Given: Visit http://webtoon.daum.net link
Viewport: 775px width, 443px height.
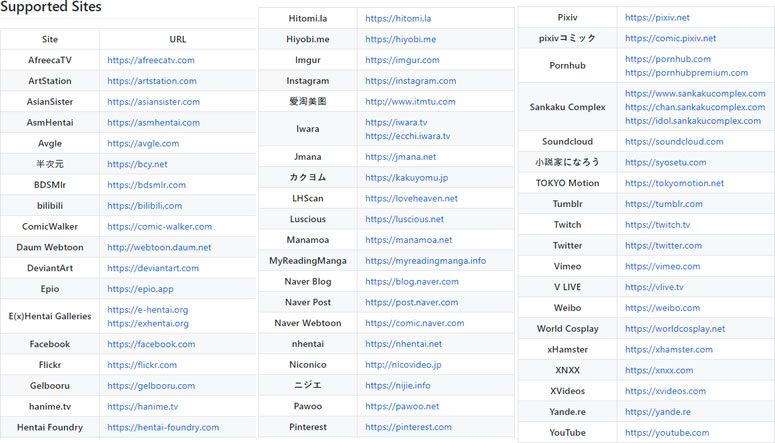Looking at the screenshot, I should pos(159,247).
